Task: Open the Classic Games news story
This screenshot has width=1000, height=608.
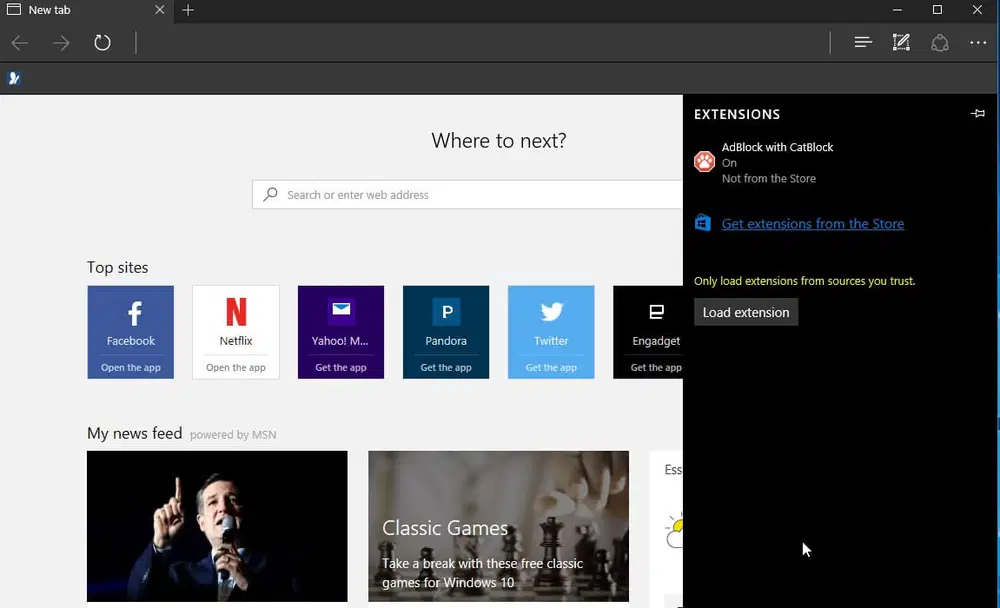Action: pos(498,527)
